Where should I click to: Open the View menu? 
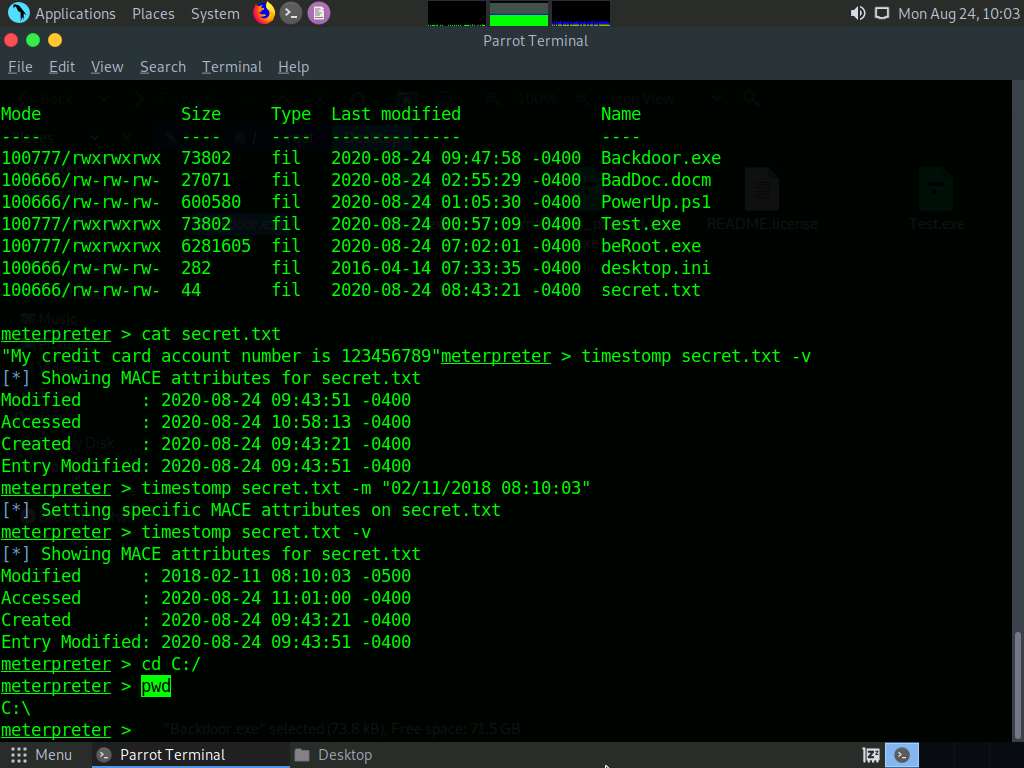pos(107,67)
